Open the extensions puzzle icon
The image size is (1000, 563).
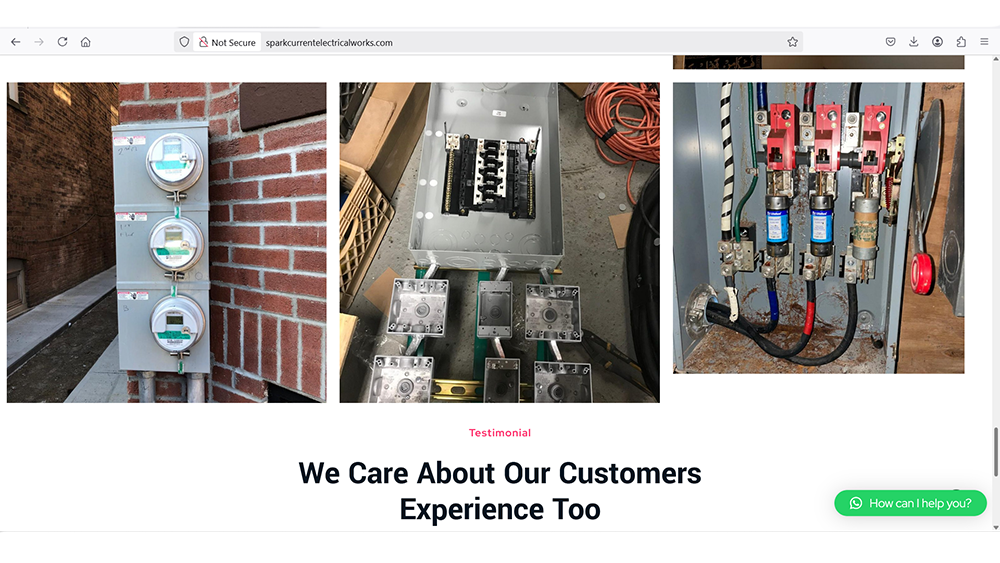[961, 42]
